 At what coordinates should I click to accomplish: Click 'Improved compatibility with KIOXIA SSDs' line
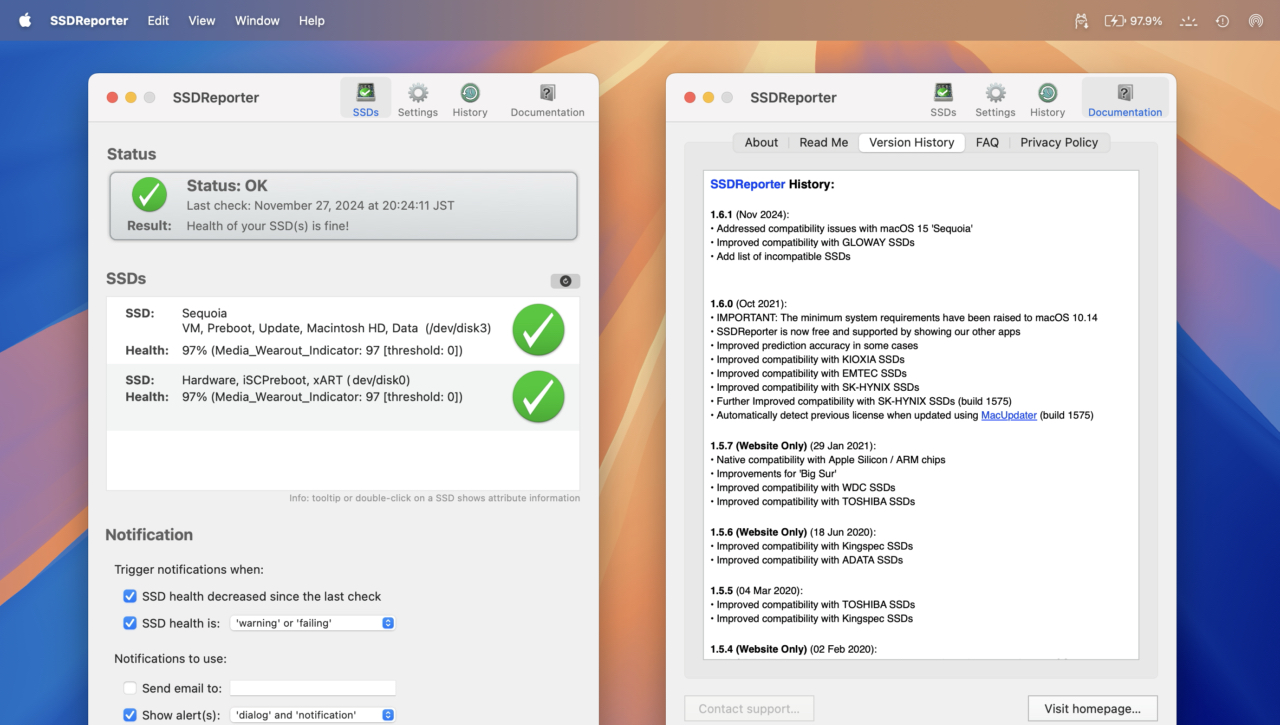point(807,359)
